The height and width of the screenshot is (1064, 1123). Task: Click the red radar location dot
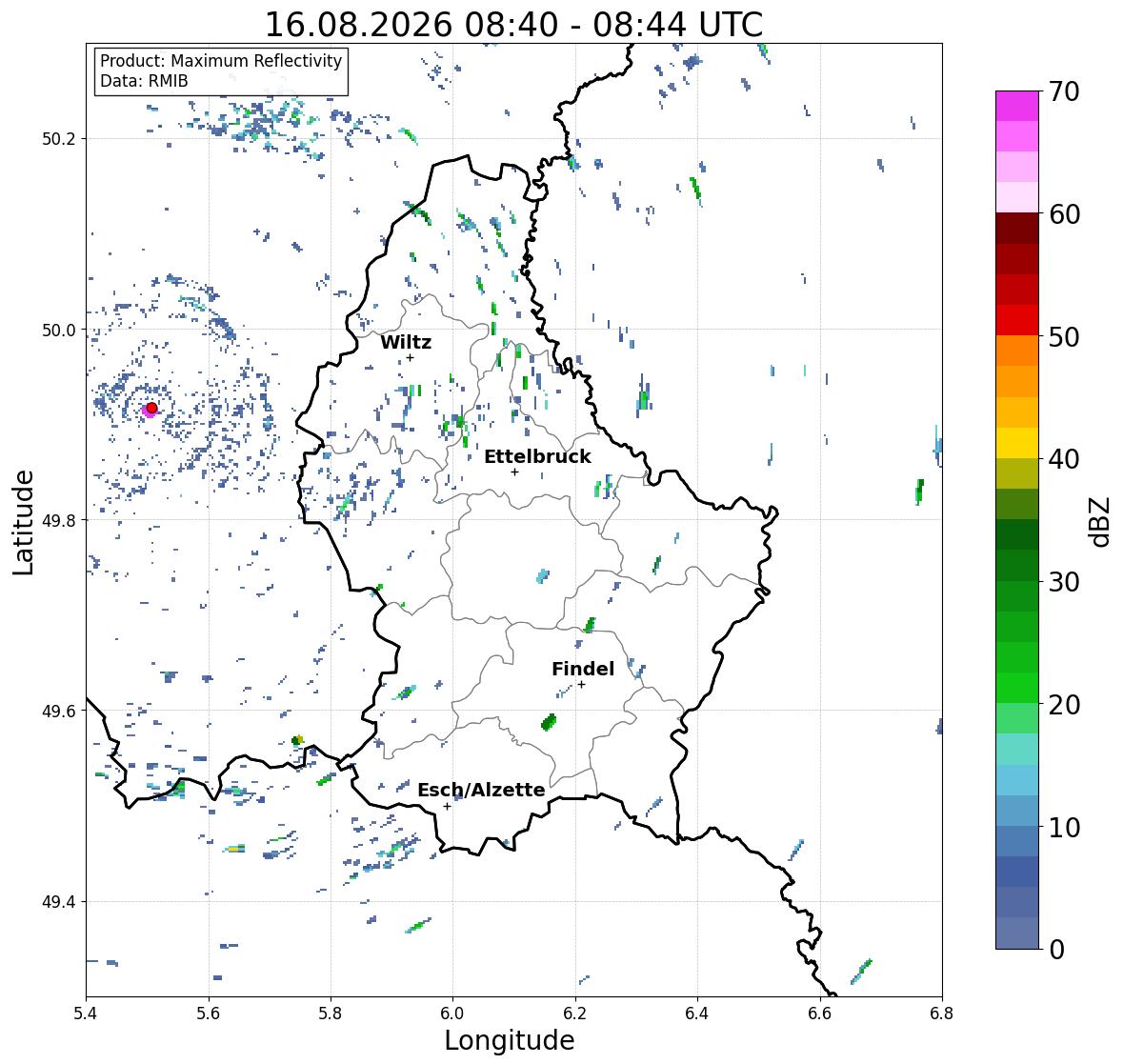coord(151,408)
